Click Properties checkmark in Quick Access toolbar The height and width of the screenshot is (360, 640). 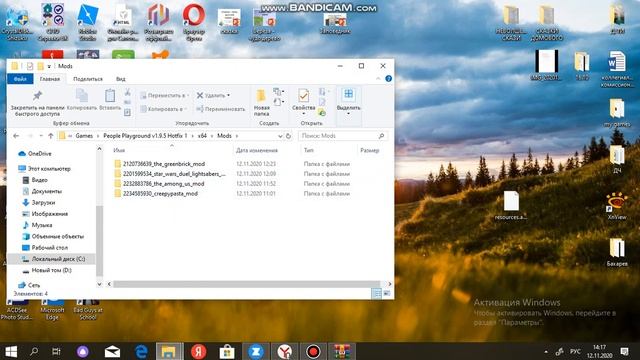pos(30,66)
